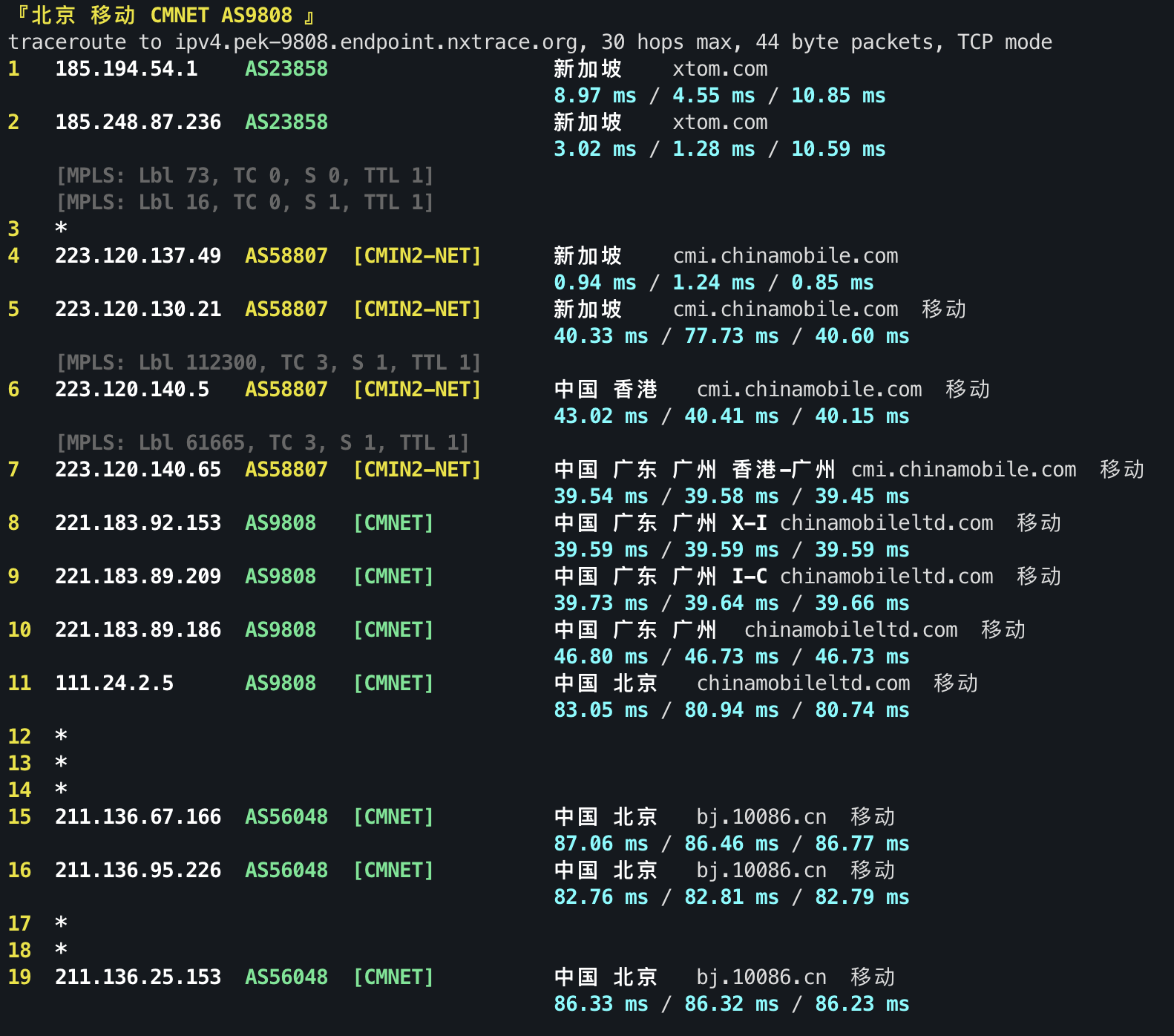Click bj.10086.cn on hop 16 row
Viewport: 1174px width, 1036px height.
761,871
